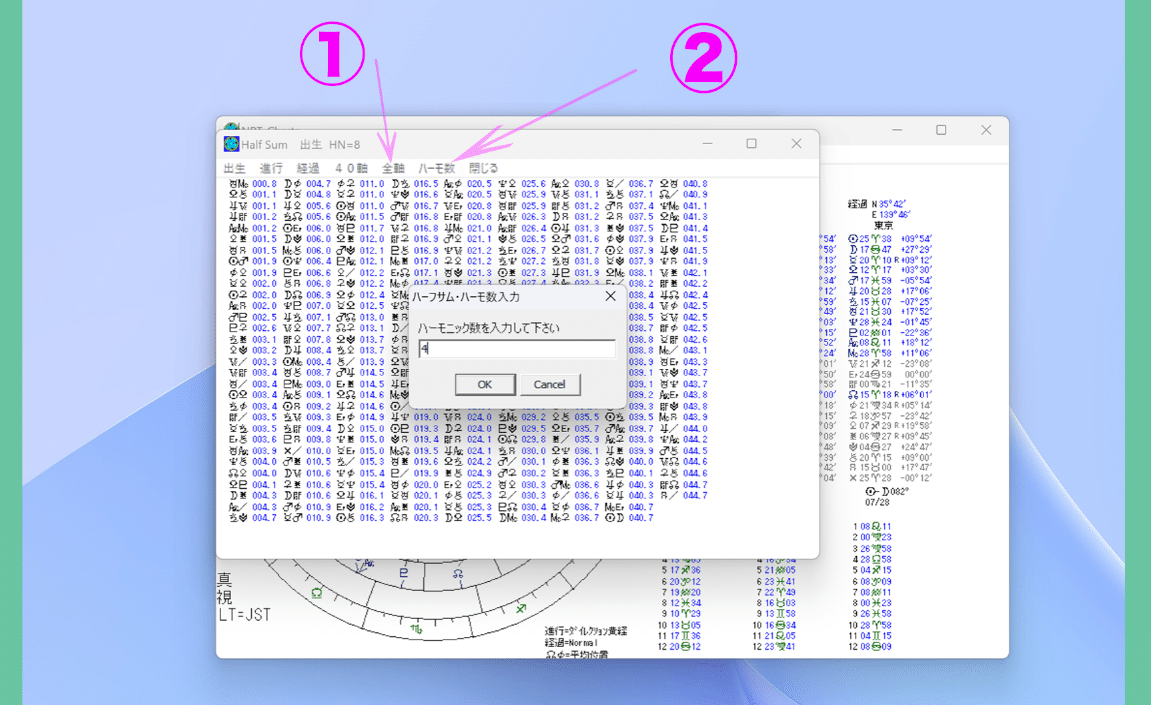
Task: Select the 011.5 value in the list
Action: (x=372, y=217)
